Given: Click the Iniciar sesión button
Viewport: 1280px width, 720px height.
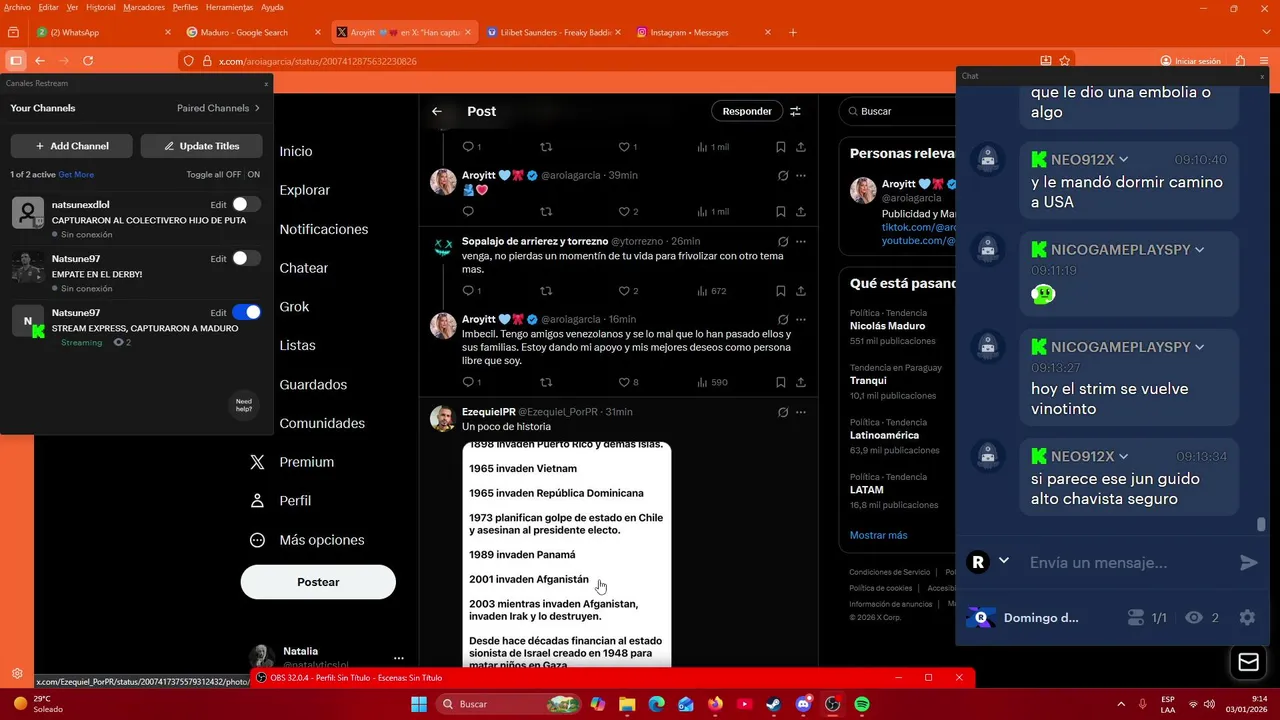Looking at the screenshot, I should point(1190,61).
